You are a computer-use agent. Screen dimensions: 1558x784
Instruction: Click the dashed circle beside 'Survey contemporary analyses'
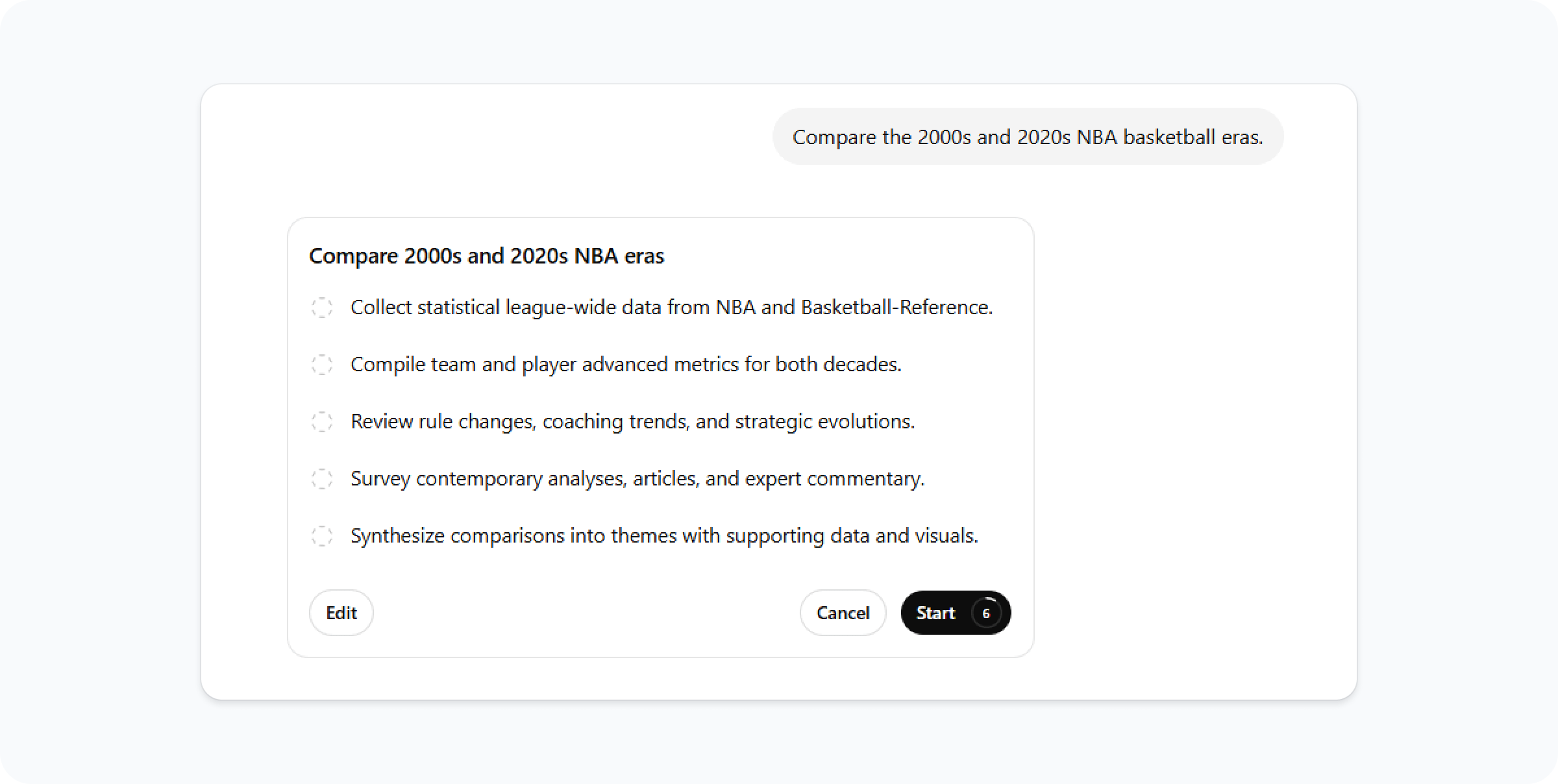[x=322, y=479]
